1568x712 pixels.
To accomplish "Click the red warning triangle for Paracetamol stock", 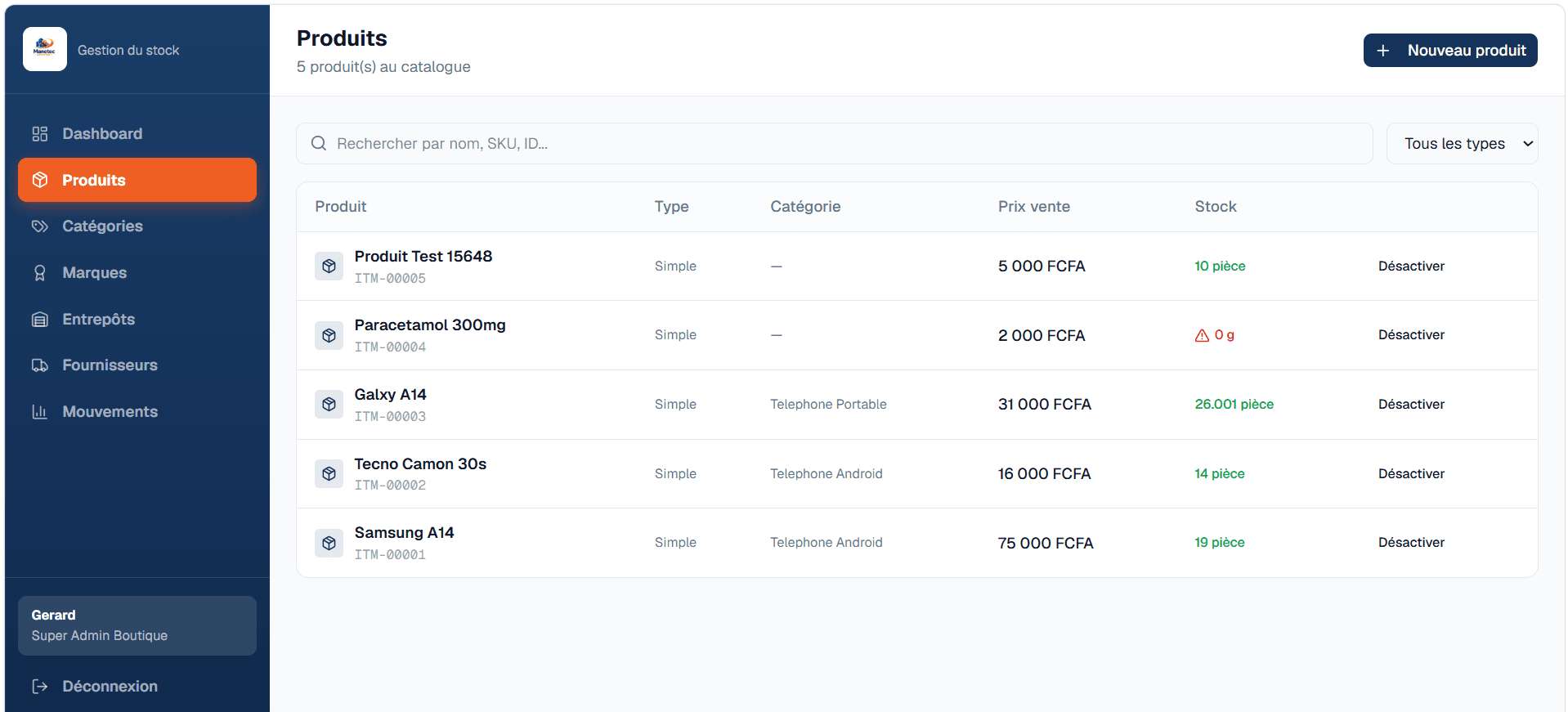I will click(1202, 335).
